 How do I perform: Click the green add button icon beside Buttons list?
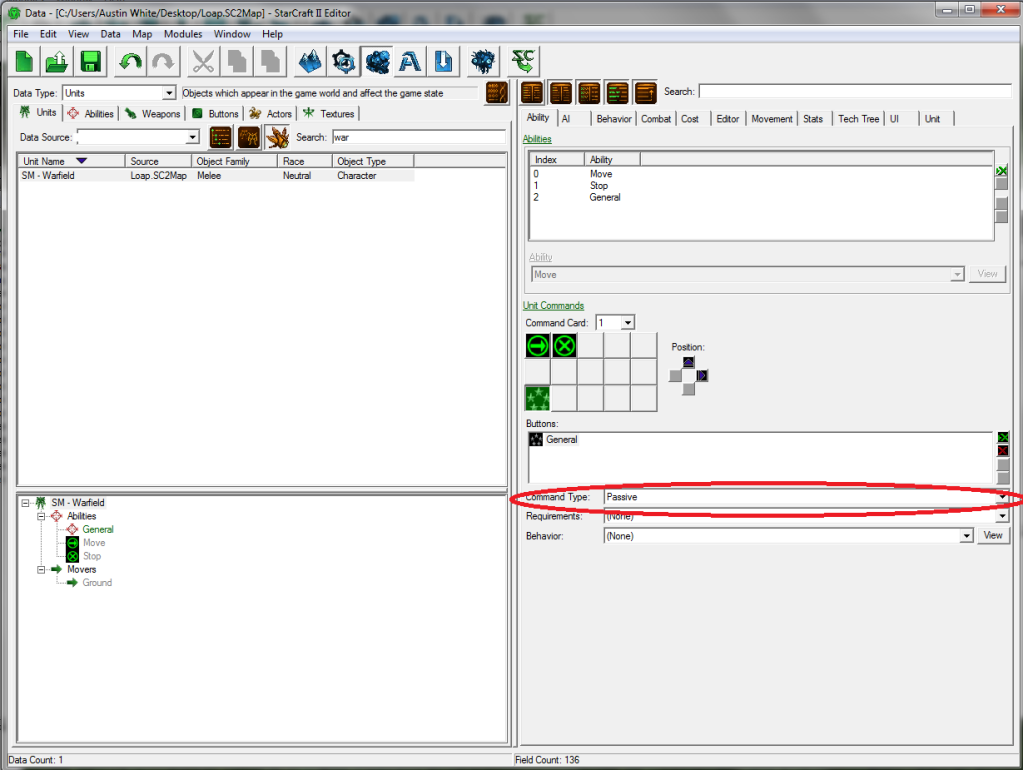coord(1003,437)
